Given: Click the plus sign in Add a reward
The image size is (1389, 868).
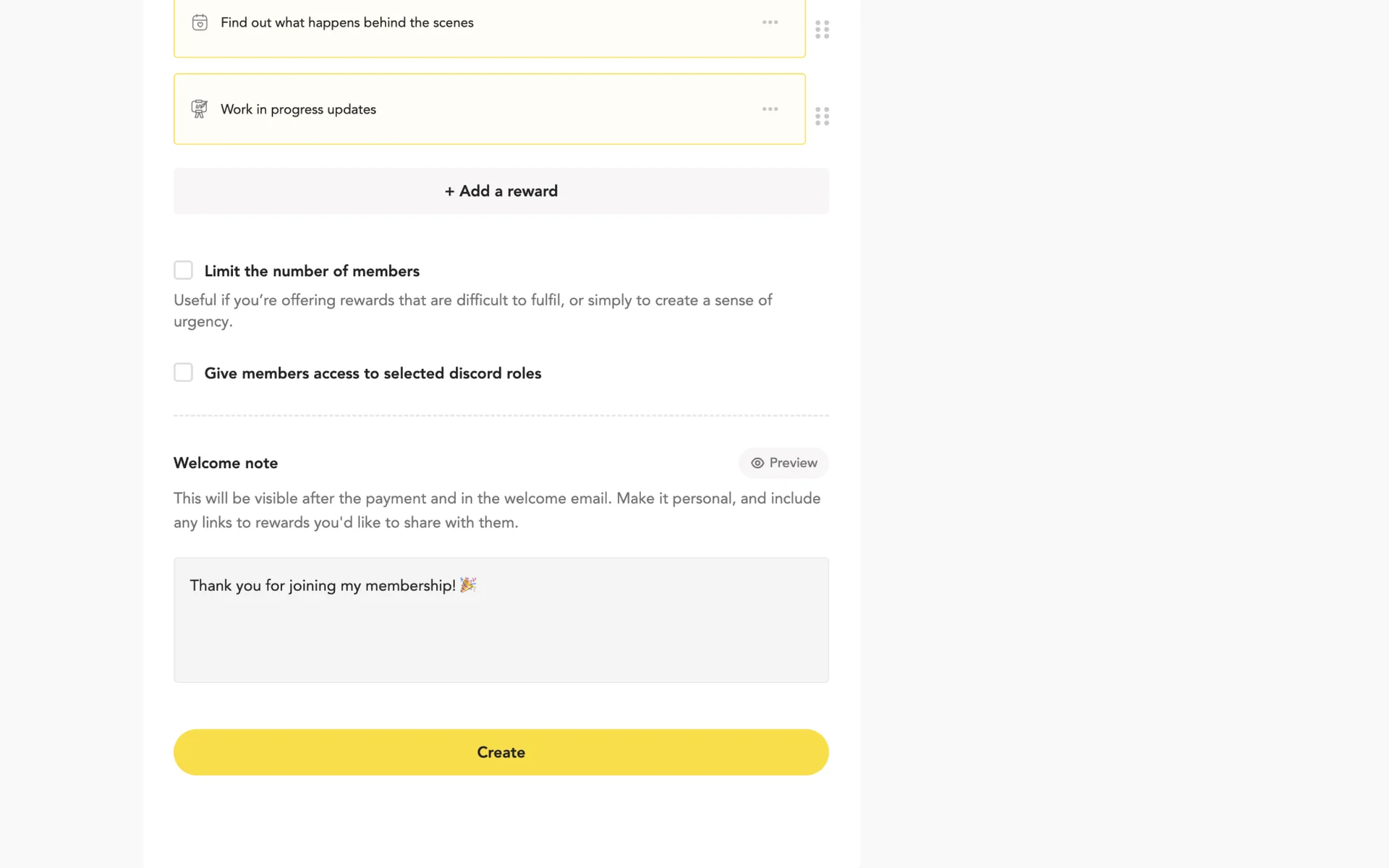Looking at the screenshot, I should tap(449, 191).
